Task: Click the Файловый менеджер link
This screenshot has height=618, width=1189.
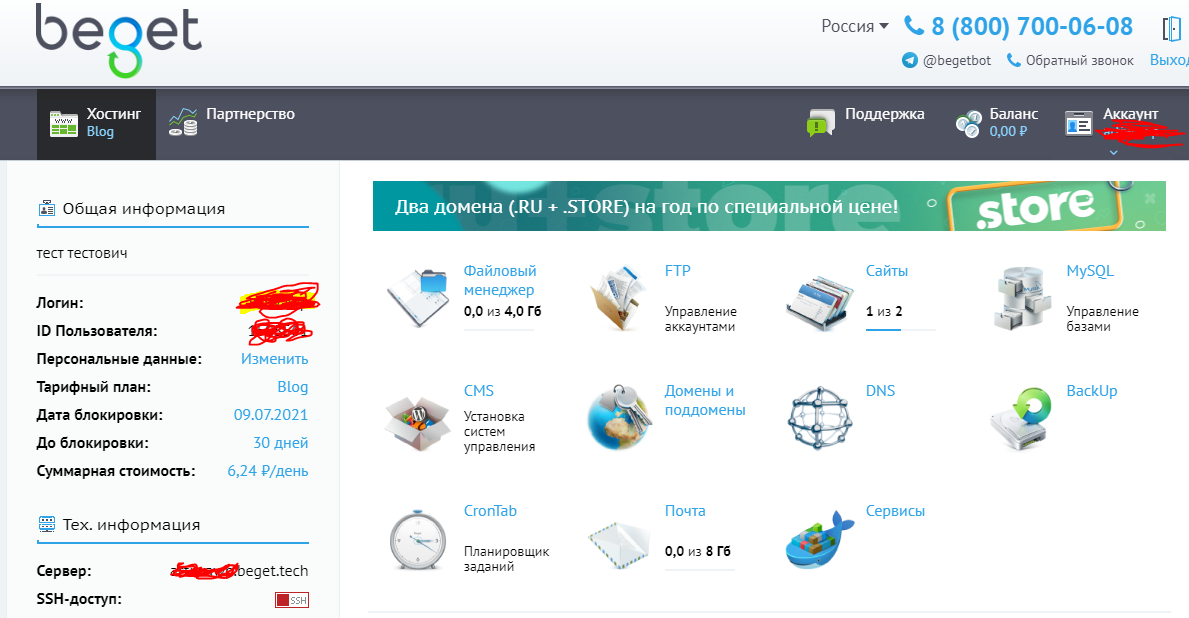Action: click(500, 280)
